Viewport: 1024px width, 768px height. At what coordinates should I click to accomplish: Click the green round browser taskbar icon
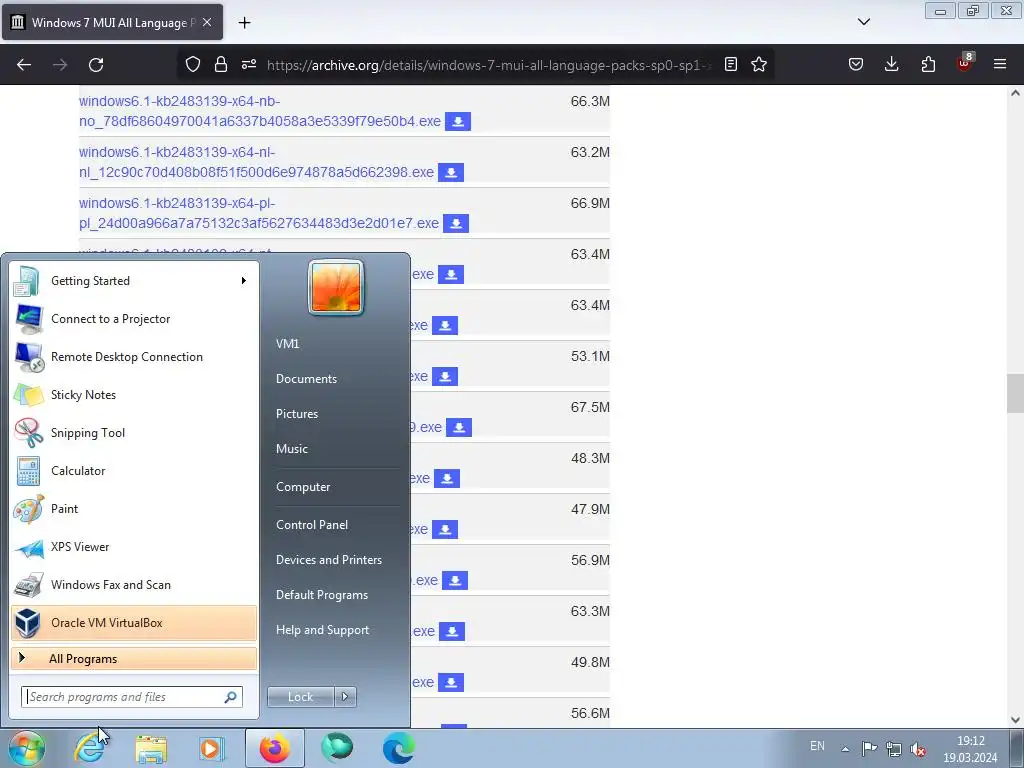click(337, 748)
